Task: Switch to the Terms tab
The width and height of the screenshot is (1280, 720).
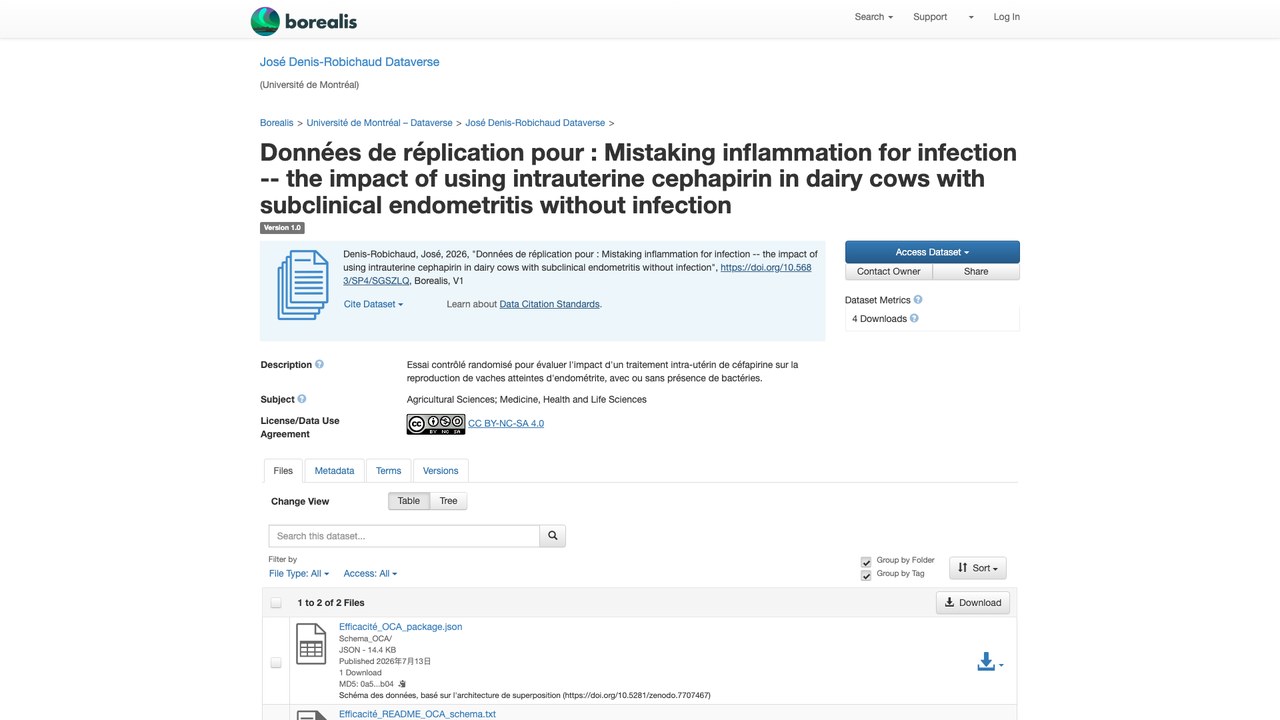Action: pyautogui.click(x=389, y=471)
